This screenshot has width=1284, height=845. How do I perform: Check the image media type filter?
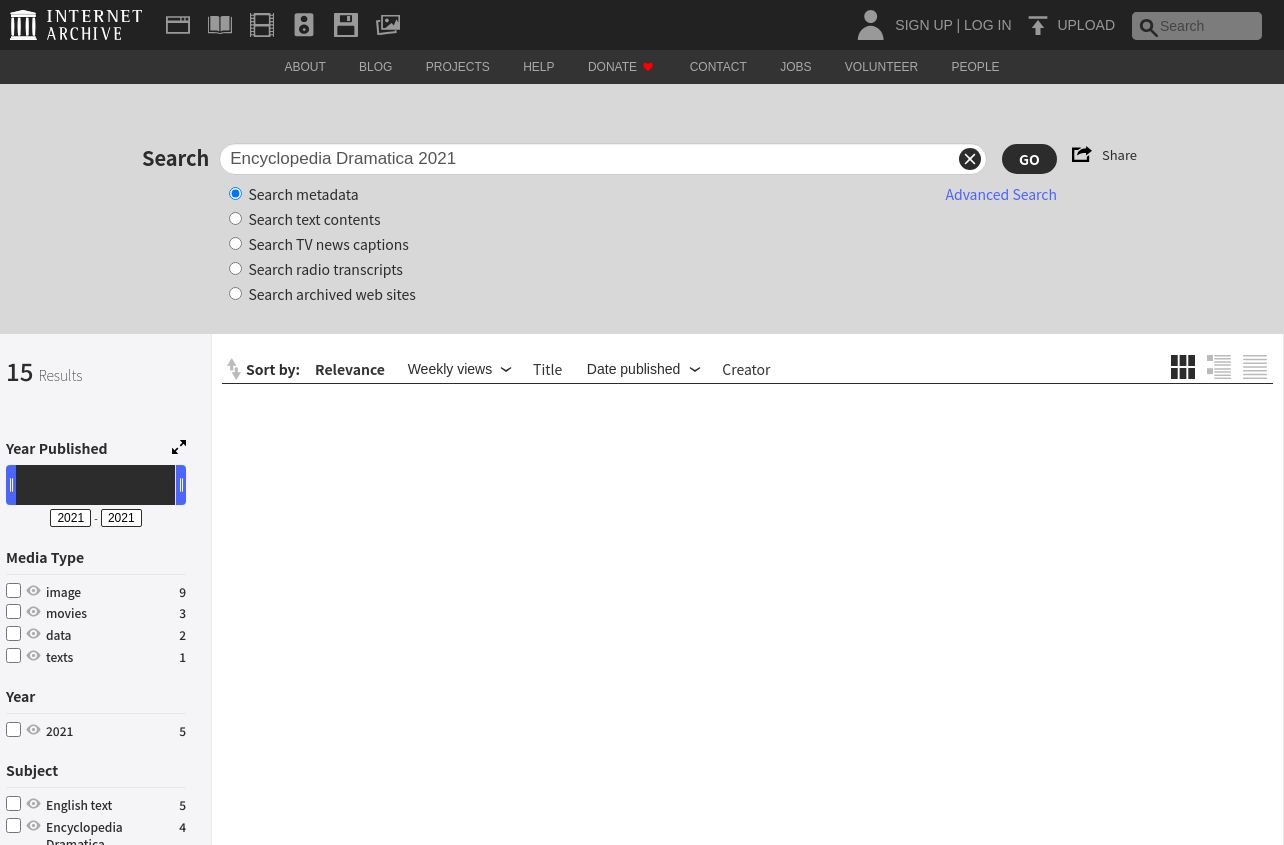coord(13,590)
